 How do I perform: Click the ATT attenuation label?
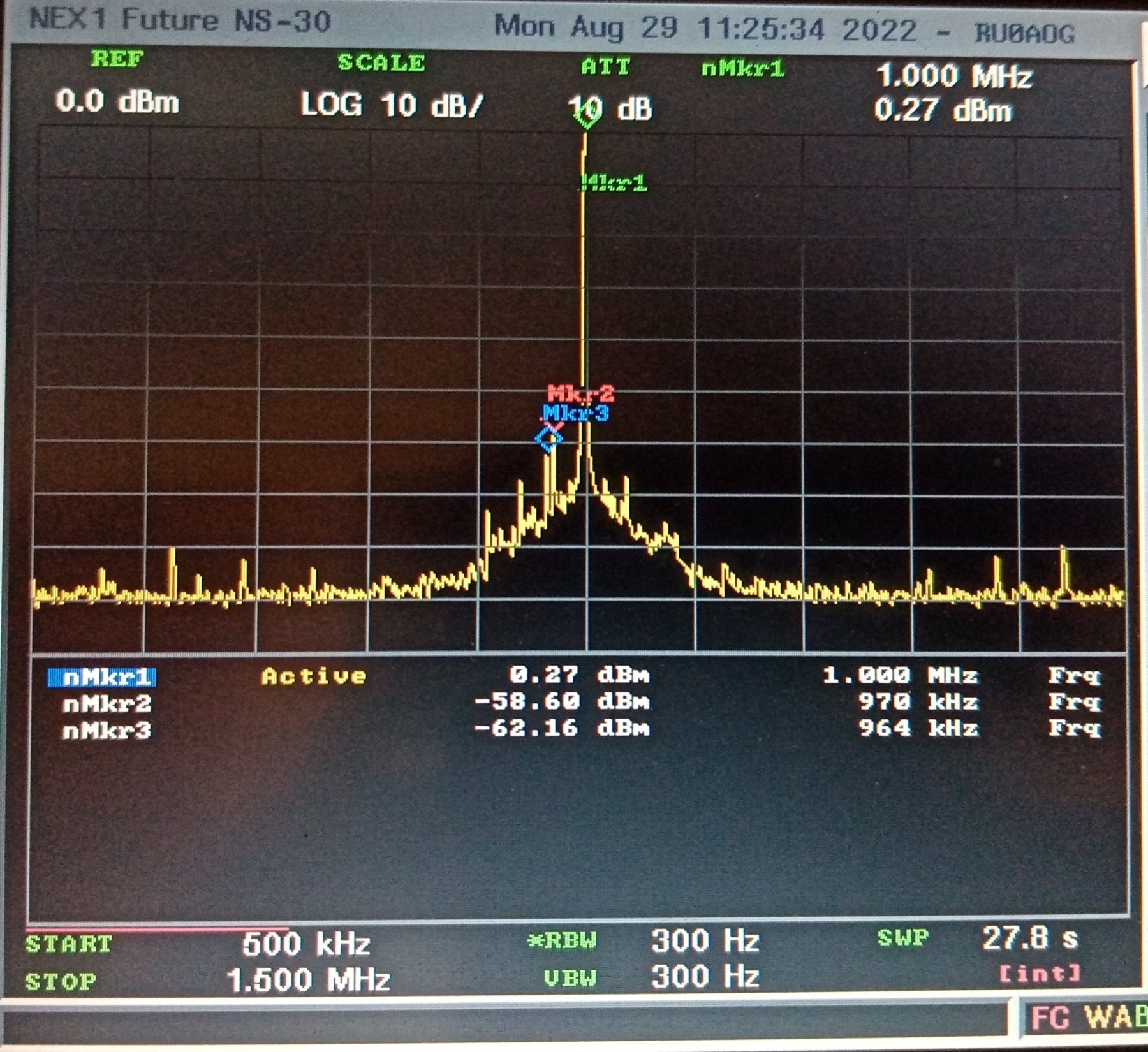pos(605,67)
